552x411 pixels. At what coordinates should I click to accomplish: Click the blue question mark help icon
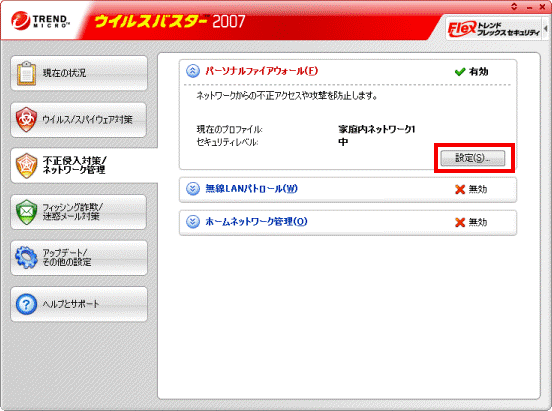(x=26, y=304)
